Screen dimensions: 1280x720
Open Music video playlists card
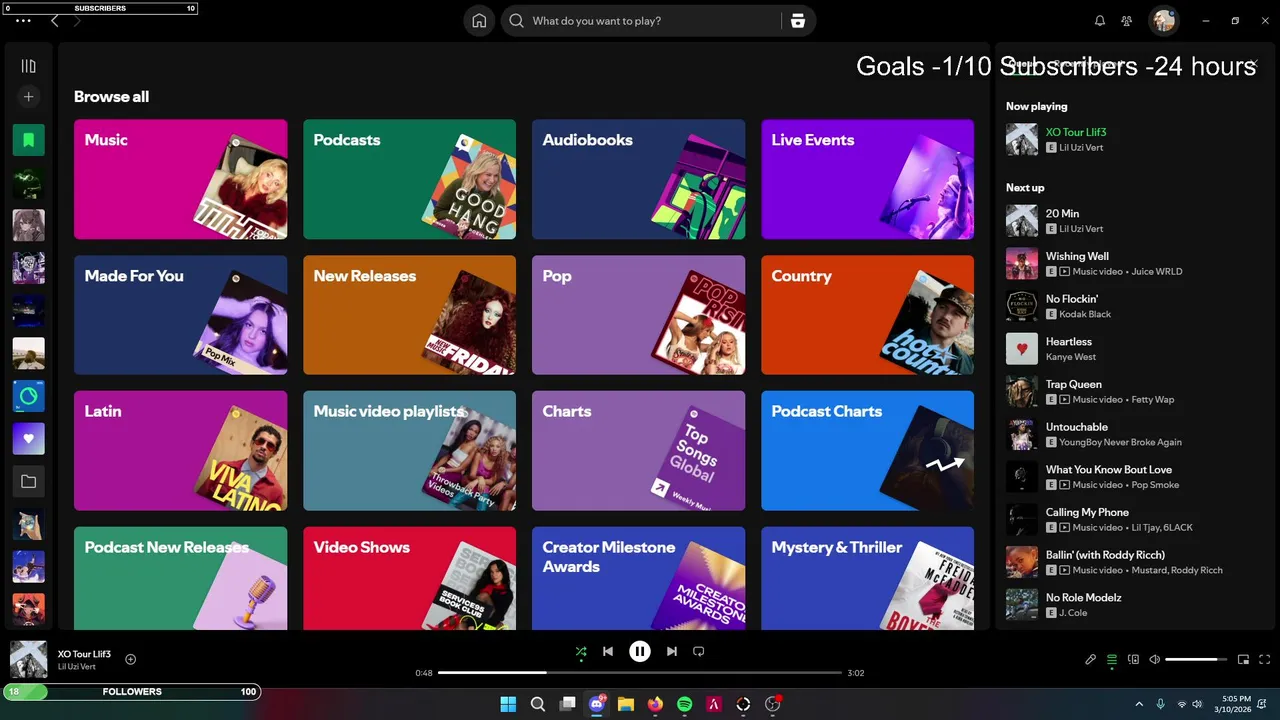point(409,451)
